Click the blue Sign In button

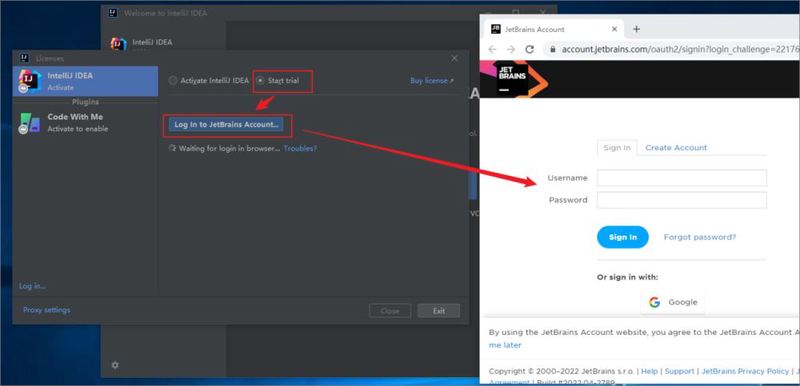(623, 237)
